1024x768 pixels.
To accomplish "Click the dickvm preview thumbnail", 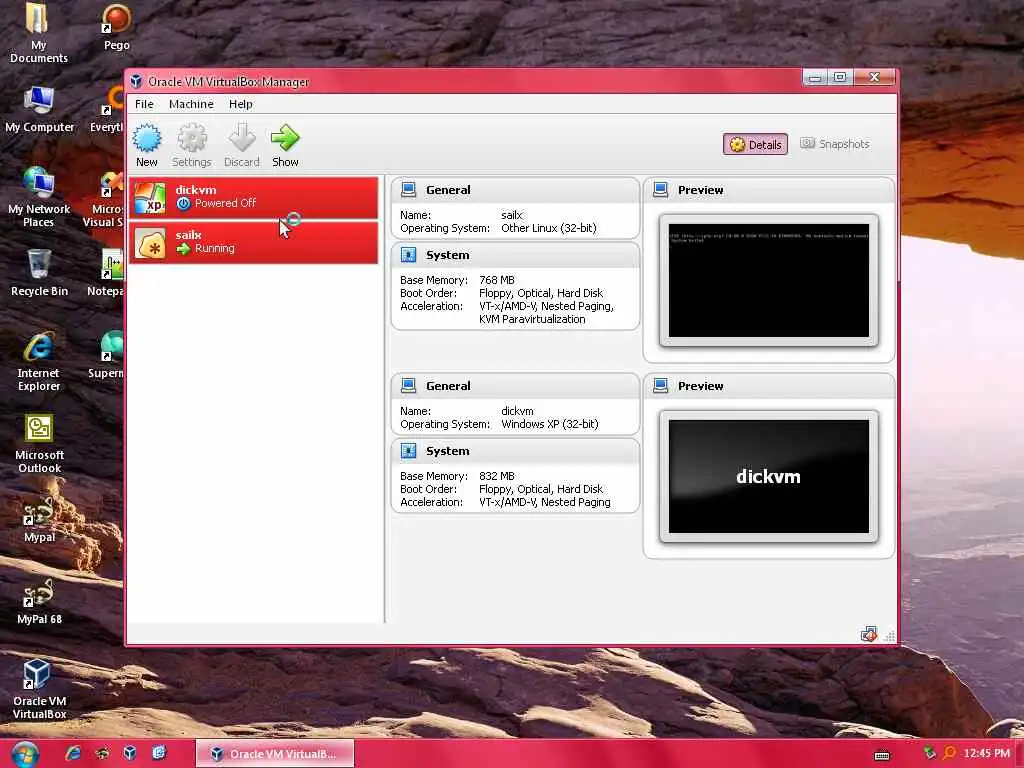I will [x=769, y=477].
